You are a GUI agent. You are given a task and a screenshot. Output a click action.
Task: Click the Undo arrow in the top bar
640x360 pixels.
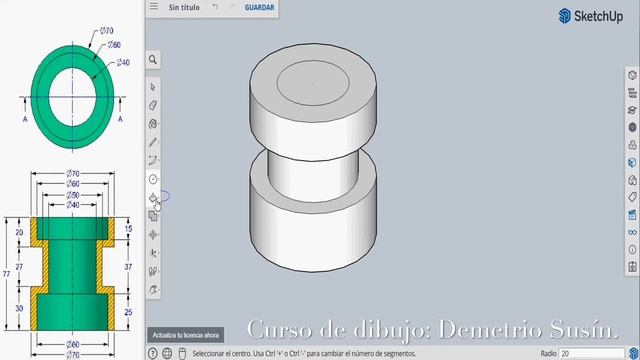pyautogui.click(x=215, y=7)
